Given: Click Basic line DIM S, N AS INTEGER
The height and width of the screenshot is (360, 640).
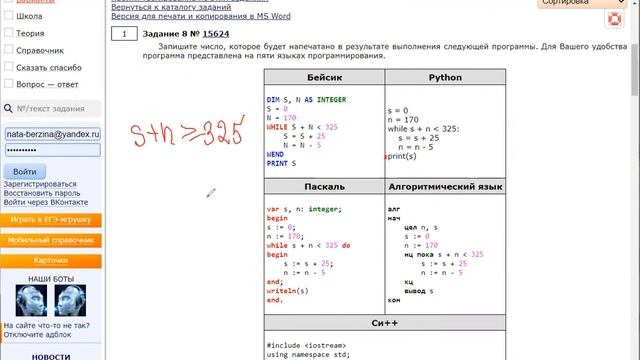Looking at the screenshot, I should tap(306, 100).
